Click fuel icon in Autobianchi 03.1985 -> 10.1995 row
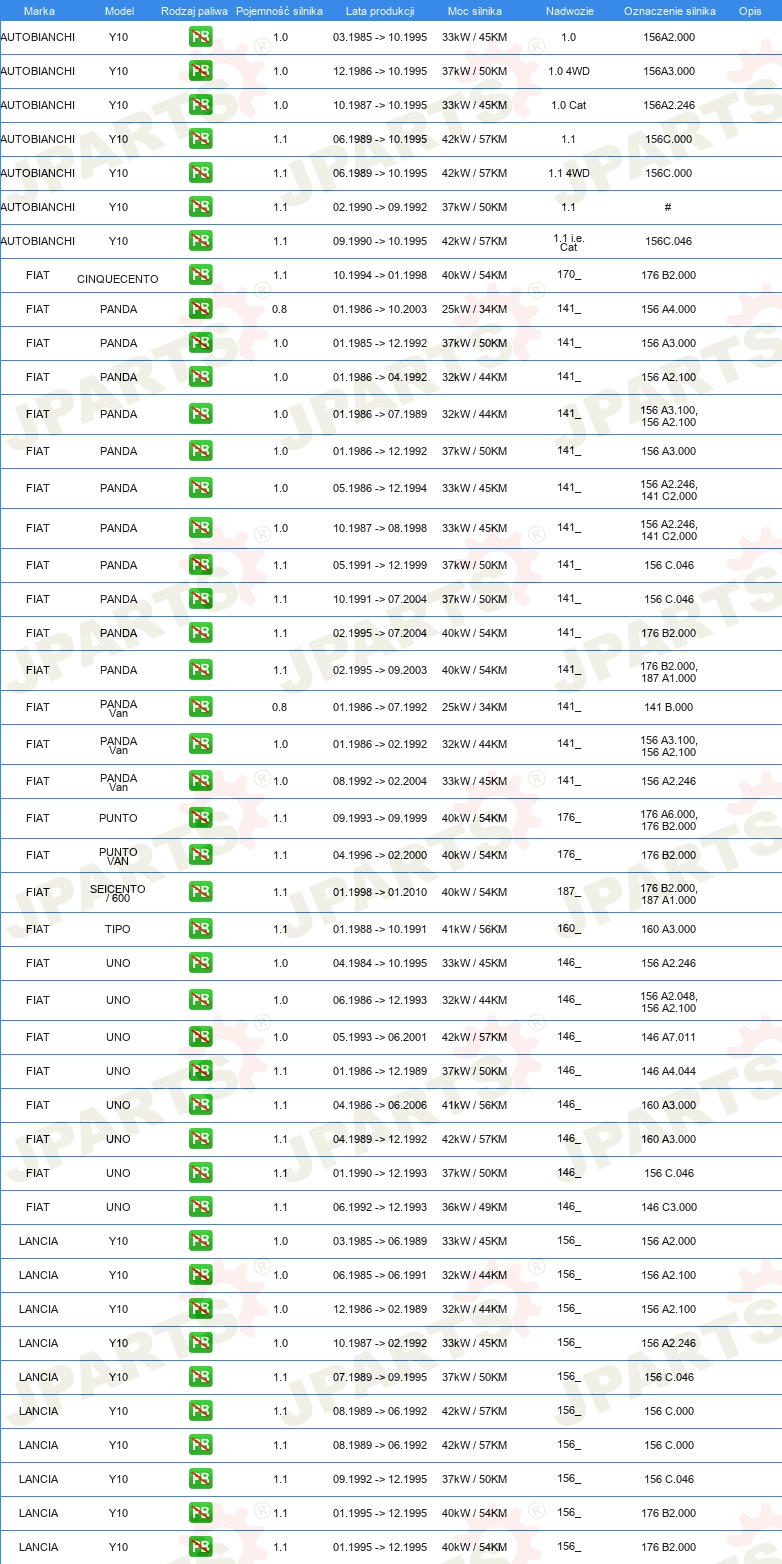The image size is (782, 1564). tap(200, 37)
